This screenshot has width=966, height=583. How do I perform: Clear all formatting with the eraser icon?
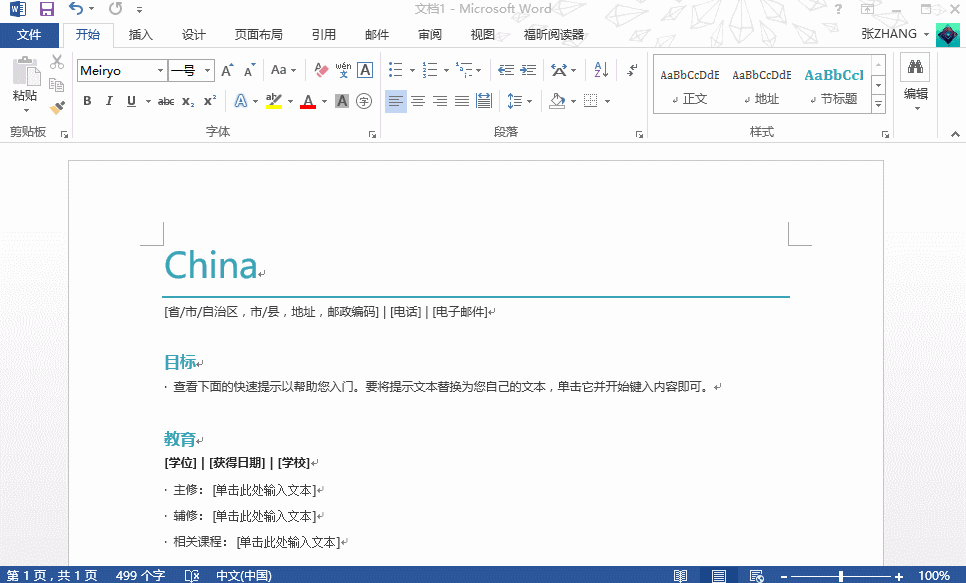pyautogui.click(x=319, y=69)
